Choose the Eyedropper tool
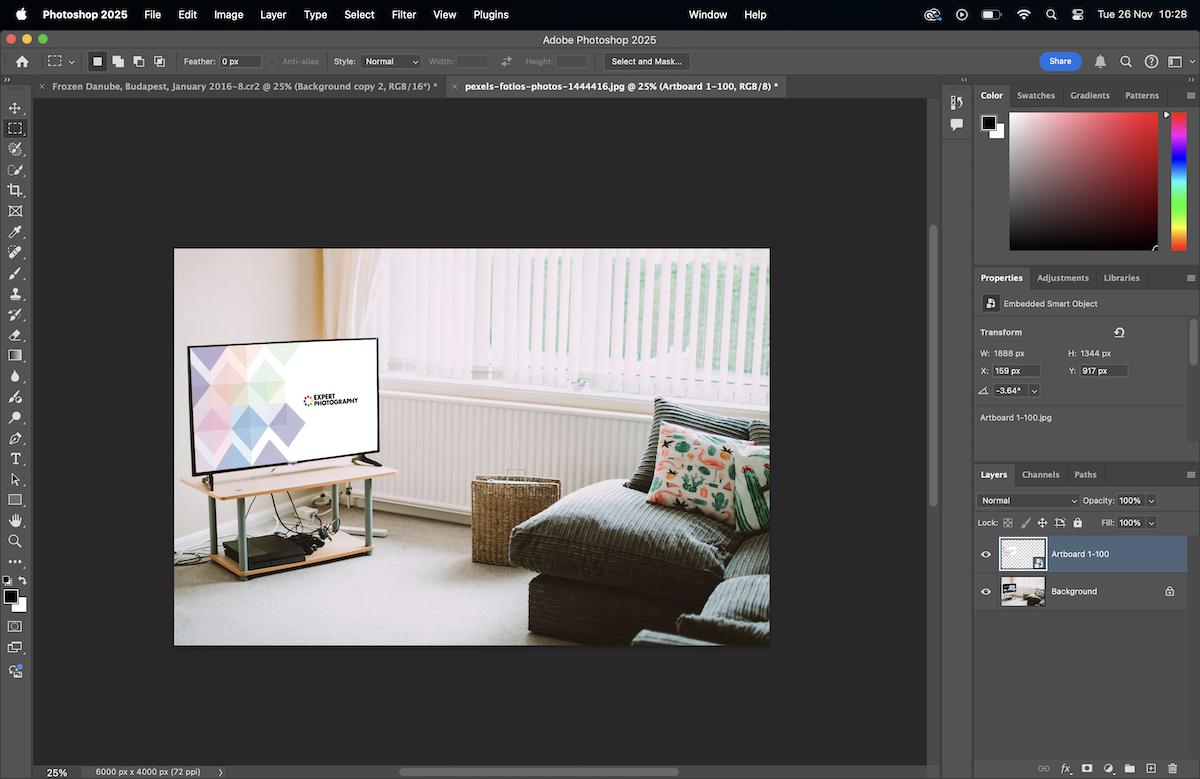Image resolution: width=1200 pixels, height=779 pixels. [x=15, y=232]
